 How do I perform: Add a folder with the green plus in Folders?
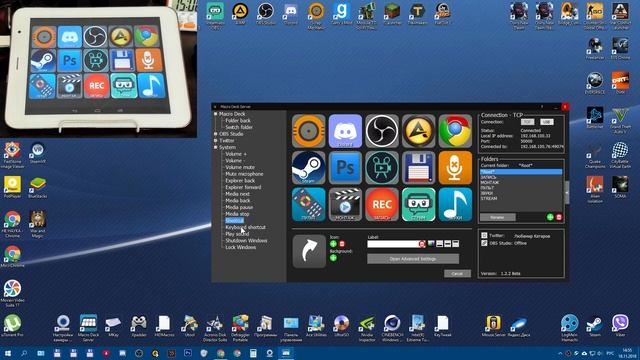point(550,217)
